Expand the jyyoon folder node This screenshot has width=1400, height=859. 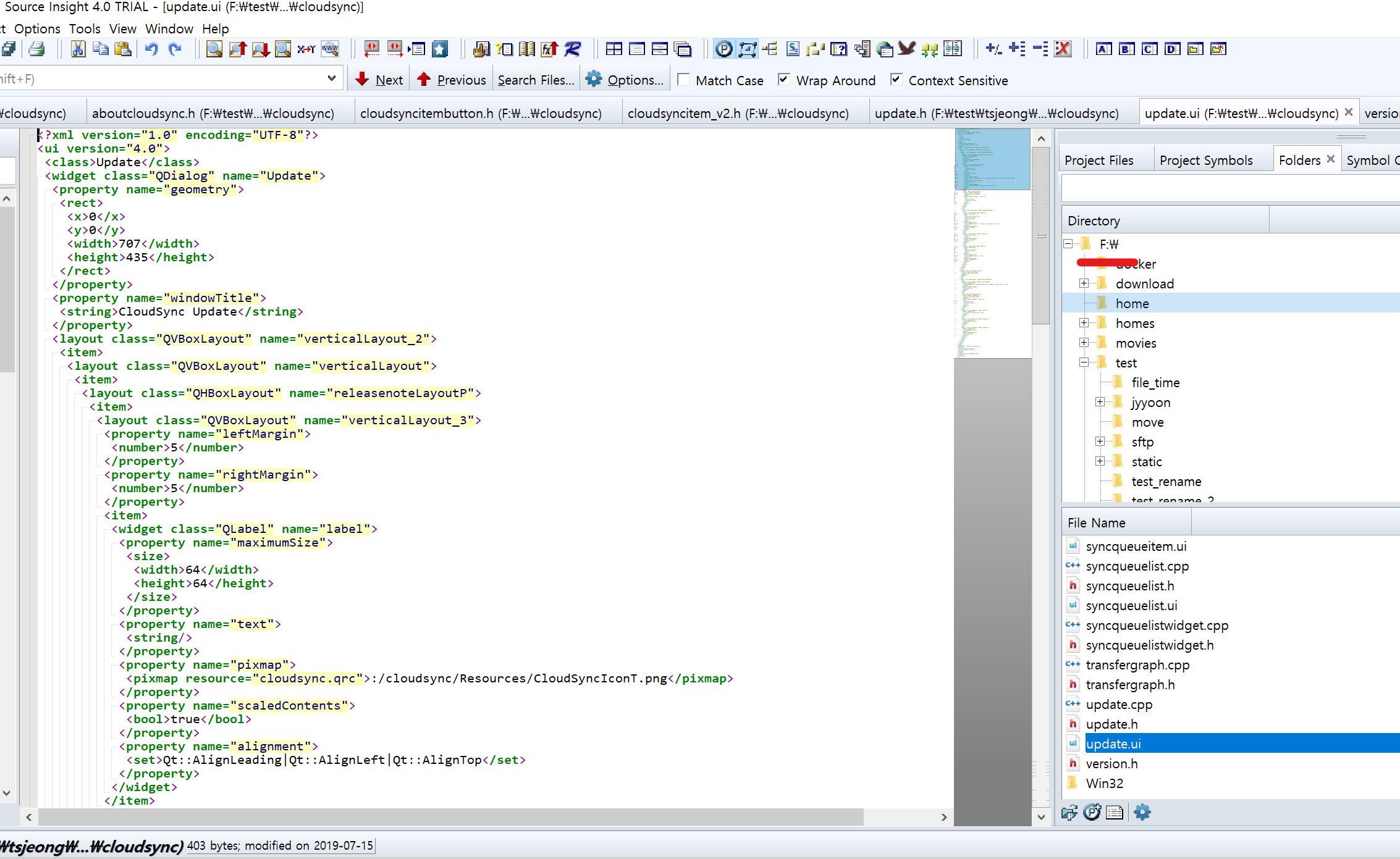click(1100, 402)
